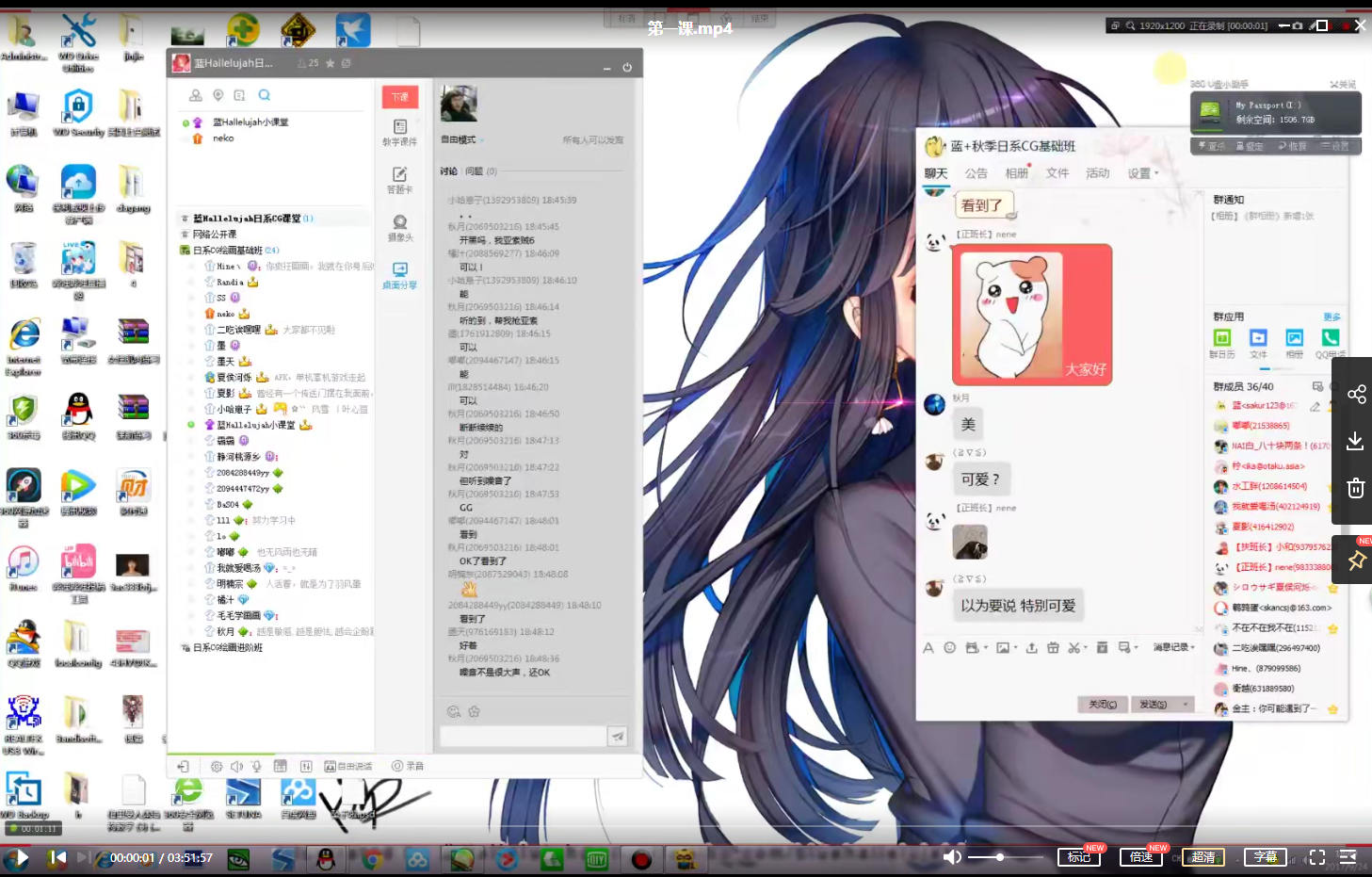Switch to the 问题 tab in discussion panel

tap(474, 171)
